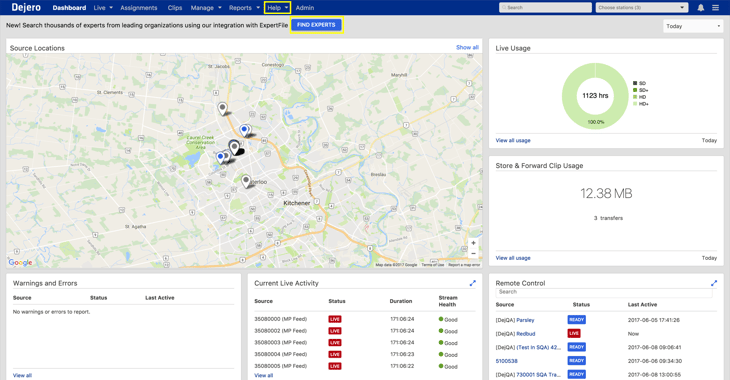Select the 35080004 (MP Feed) row
The height and width of the screenshot is (380, 730).
click(x=365, y=354)
